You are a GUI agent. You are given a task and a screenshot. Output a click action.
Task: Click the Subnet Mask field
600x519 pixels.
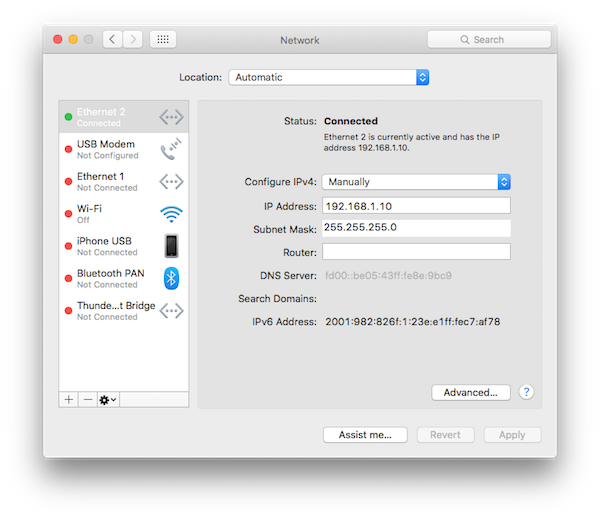tap(416, 228)
